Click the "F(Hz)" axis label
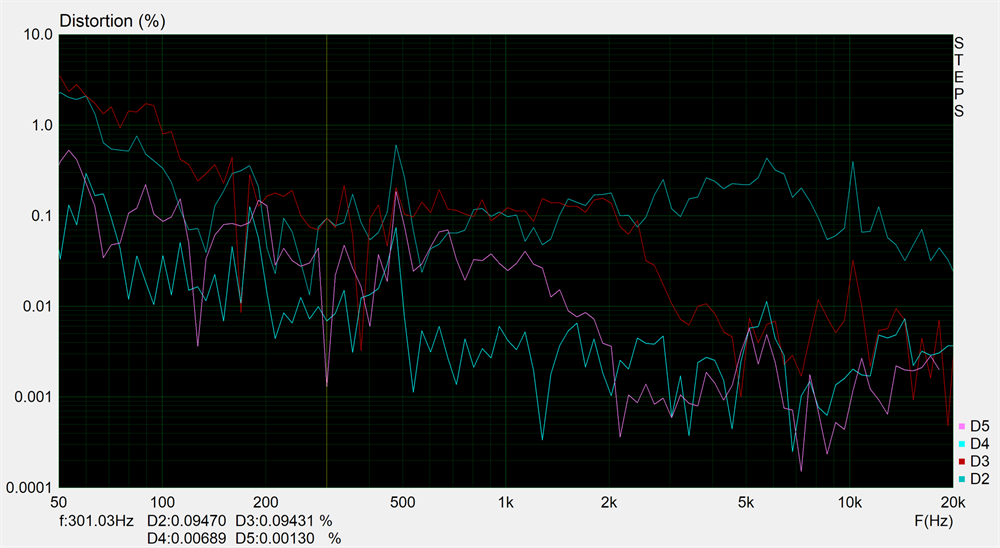Image resolution: width=1000 pixels, height=548 pixels. (x=934, y=521)
